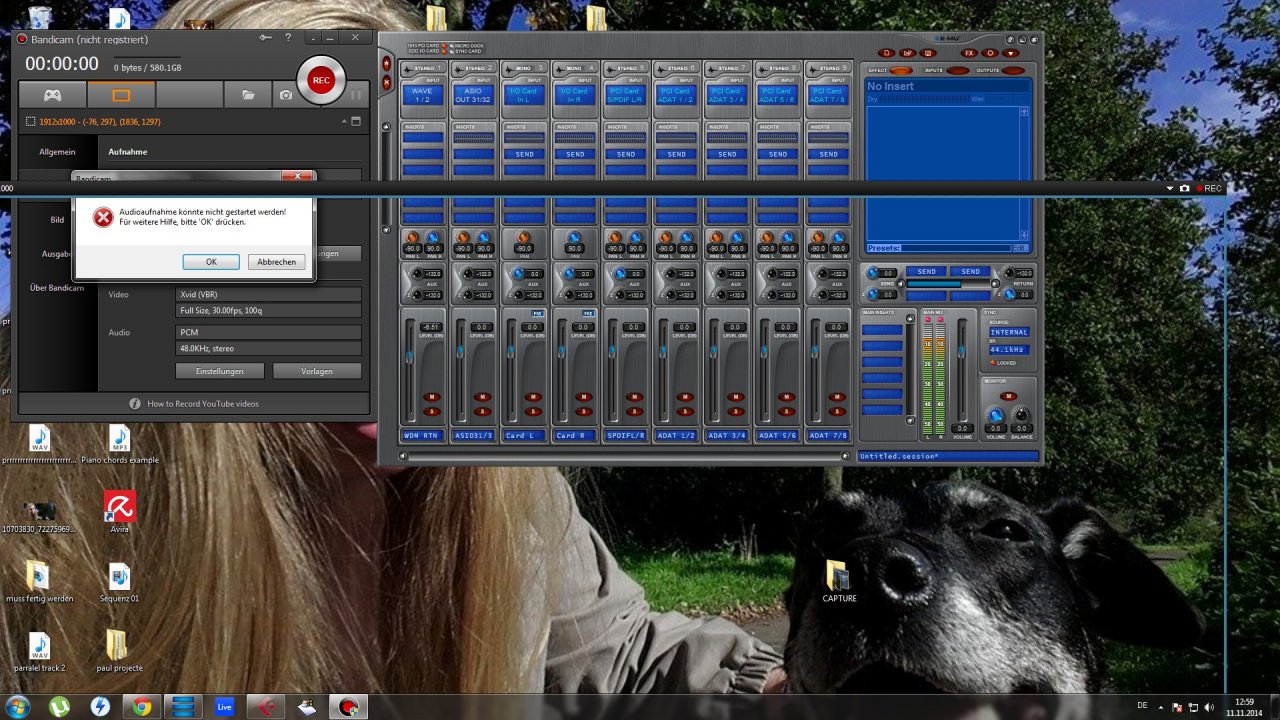Open WAVE 1/2 input selector on strip 1

pyautogui.click(x=422, y=95)
